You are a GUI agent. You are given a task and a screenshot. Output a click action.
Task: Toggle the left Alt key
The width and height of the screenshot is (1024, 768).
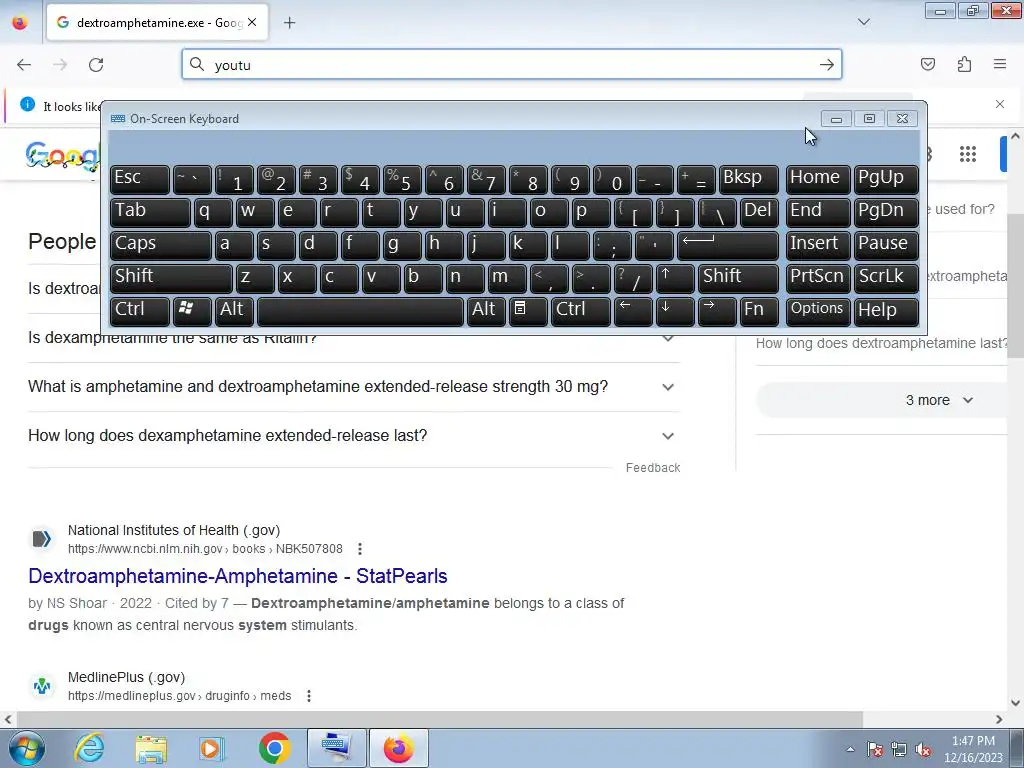[x=233, y=311]
